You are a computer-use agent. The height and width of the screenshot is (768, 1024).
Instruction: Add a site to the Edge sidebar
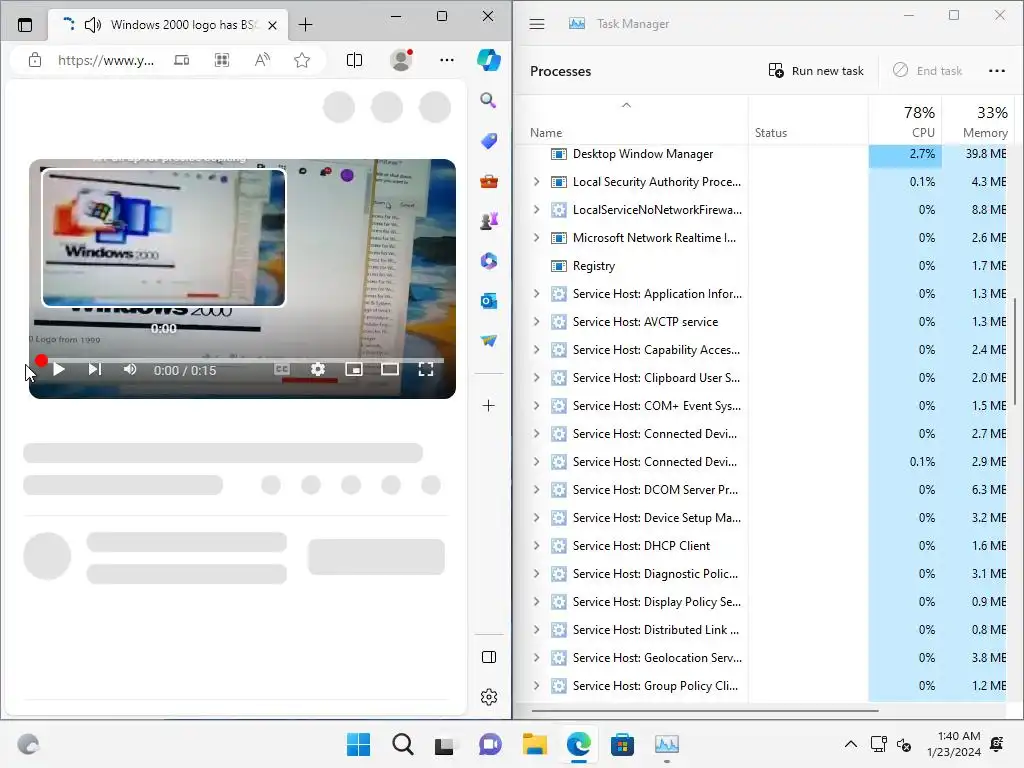[x=488, y=406]
